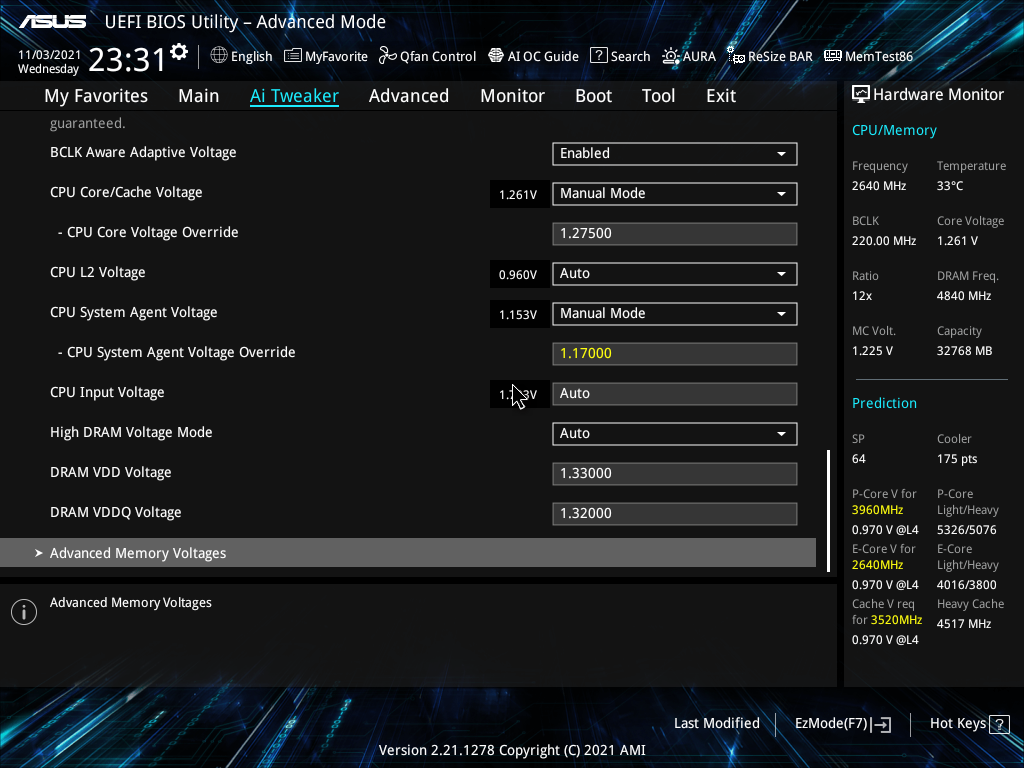The width and height of the screenshot is (1024, 768).
Task: Click the 1.261V core voltage readout
Action: (x=519, y=195)
